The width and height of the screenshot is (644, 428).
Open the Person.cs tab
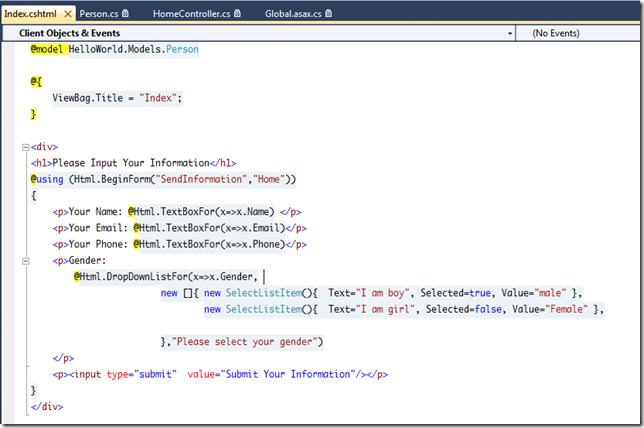pyautogui.click(x=99, y=14)
